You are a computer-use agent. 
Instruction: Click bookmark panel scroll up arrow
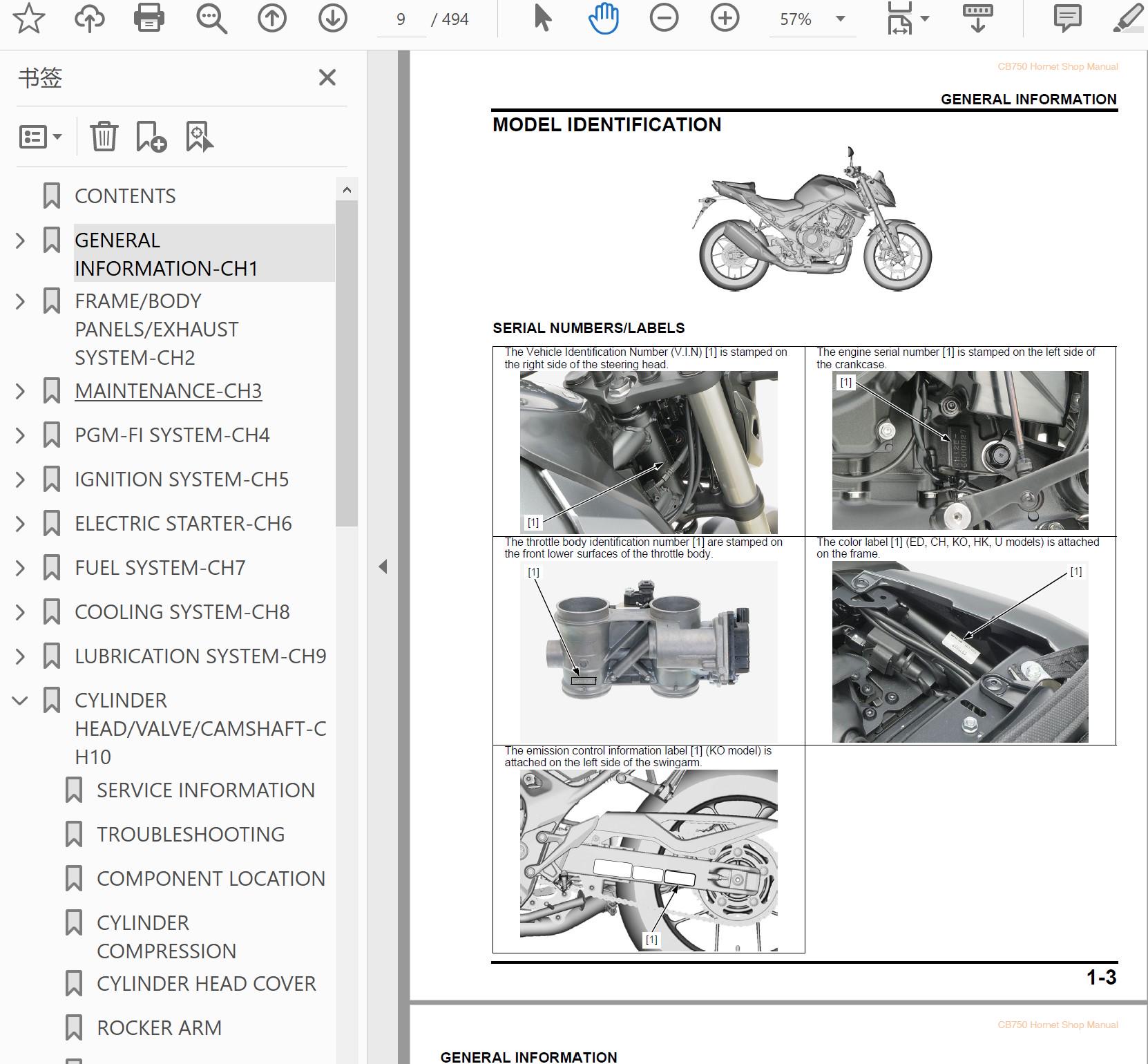[x=347, y=190]
